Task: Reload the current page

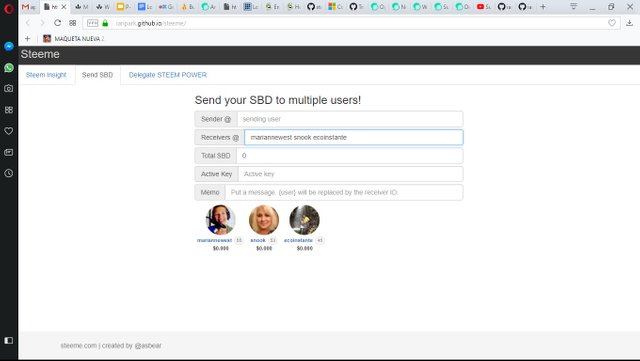Action: (58, 23)
